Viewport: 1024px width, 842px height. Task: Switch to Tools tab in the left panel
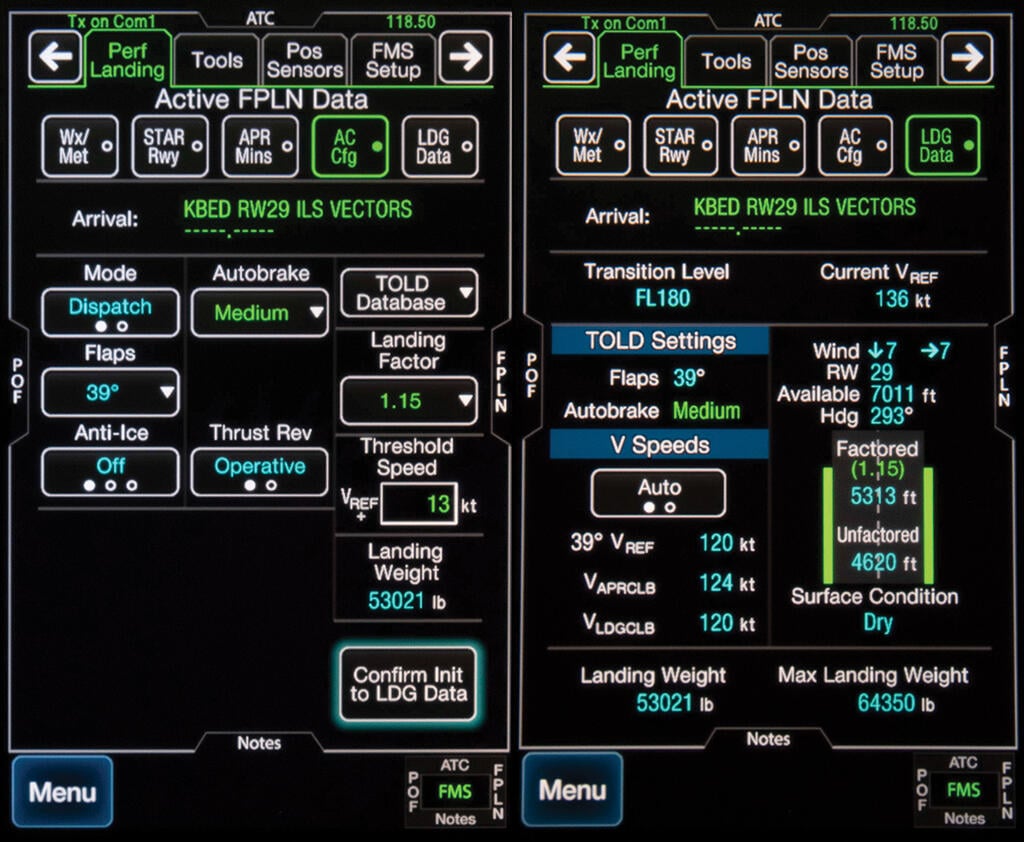point(217,60)
